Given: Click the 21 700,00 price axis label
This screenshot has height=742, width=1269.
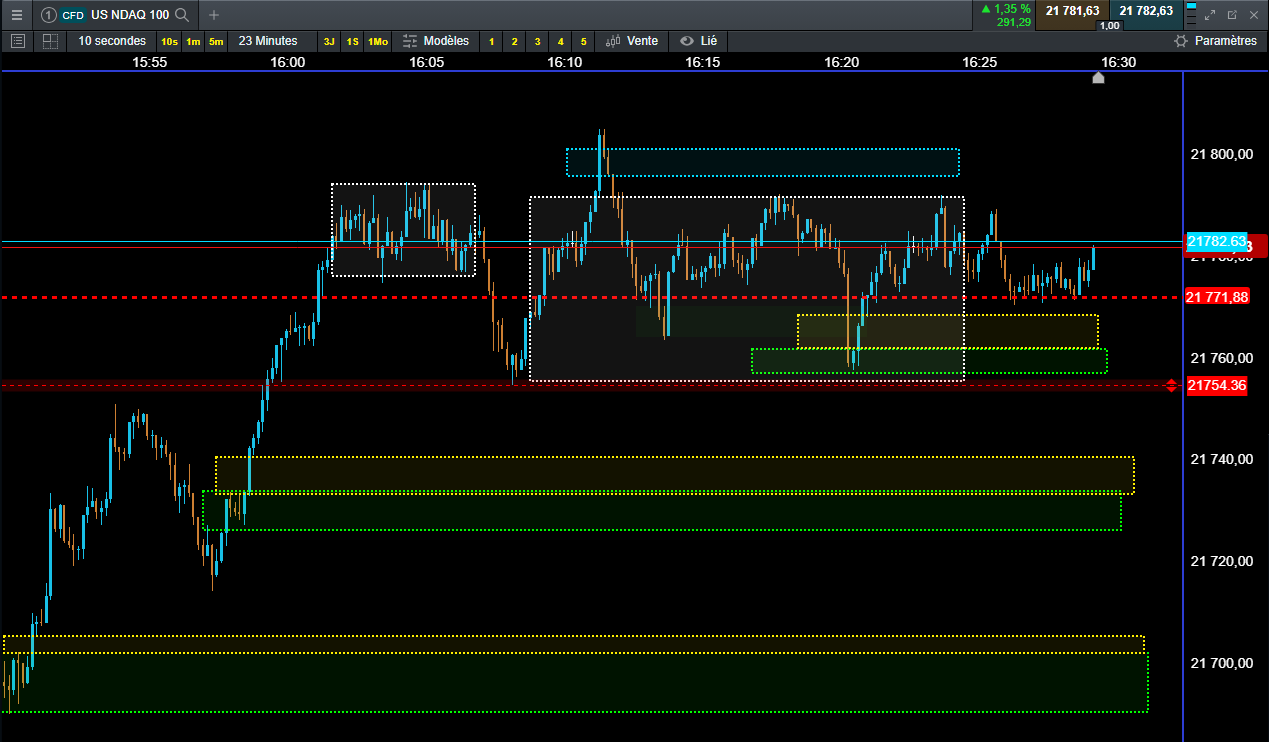Looking at the screenshot, I should [x=1222, y=663].
